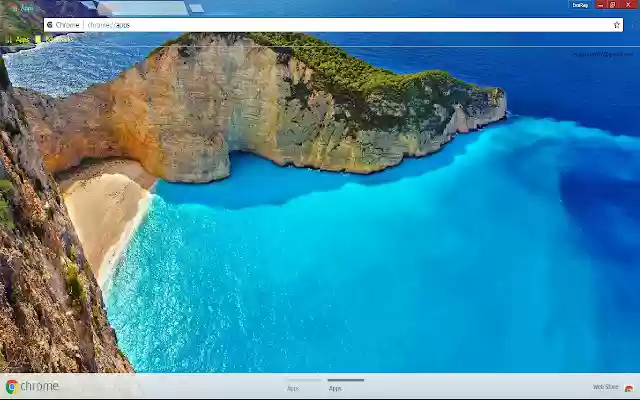Click the bookmark star icon in address bar
This screenshot has height=400, width=640.
pos(616,25)
